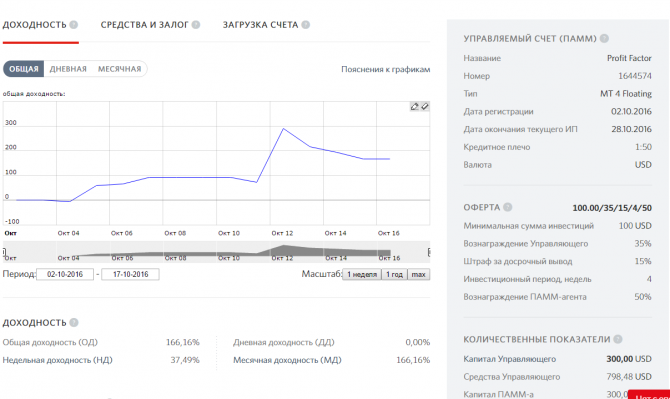Select Общая доходность value 166,16%
The width and height of the screenshot is (670, 399).
click(182, 342)
